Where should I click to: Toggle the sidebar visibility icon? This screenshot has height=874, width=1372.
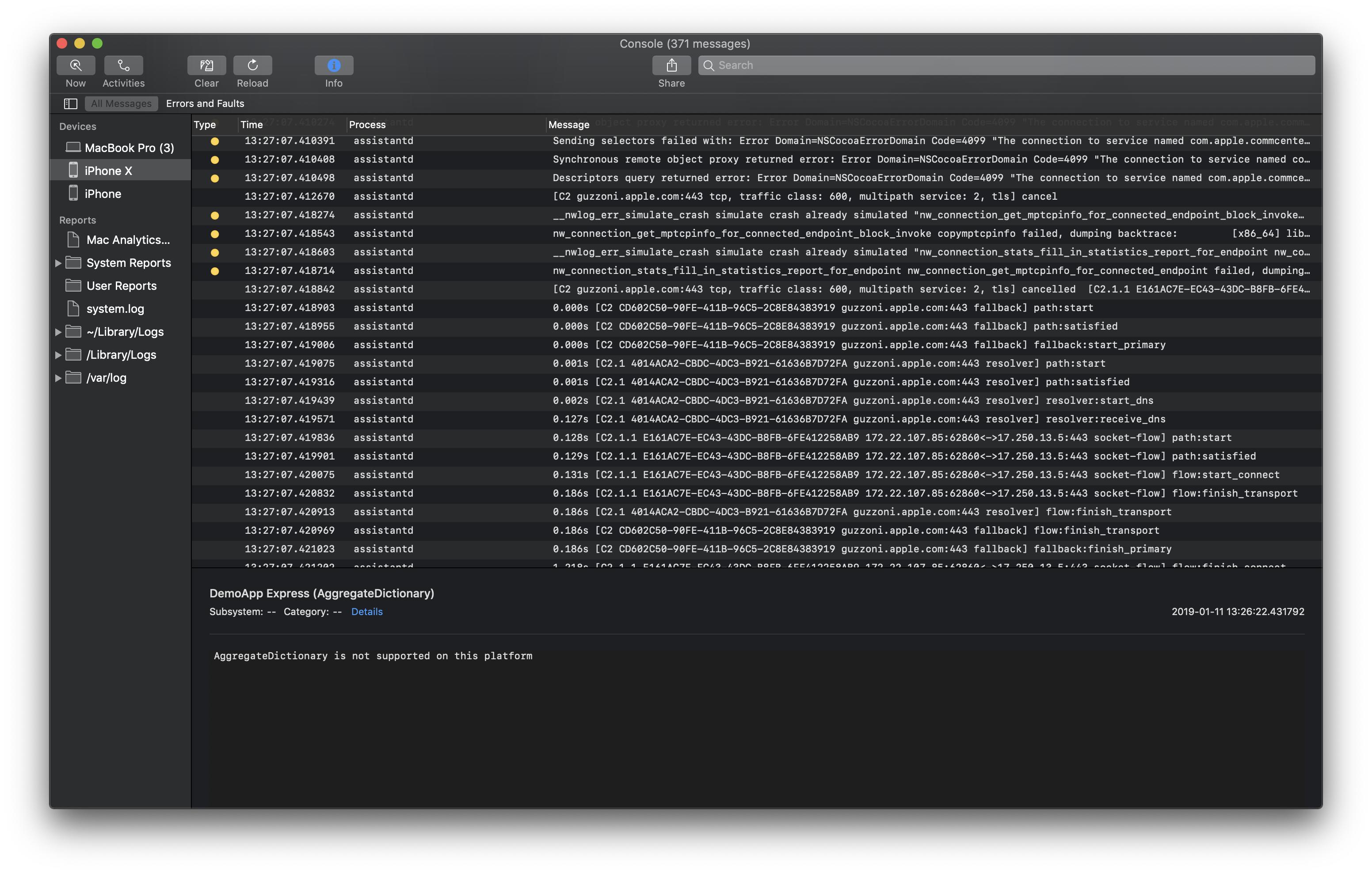pos(71,104)
